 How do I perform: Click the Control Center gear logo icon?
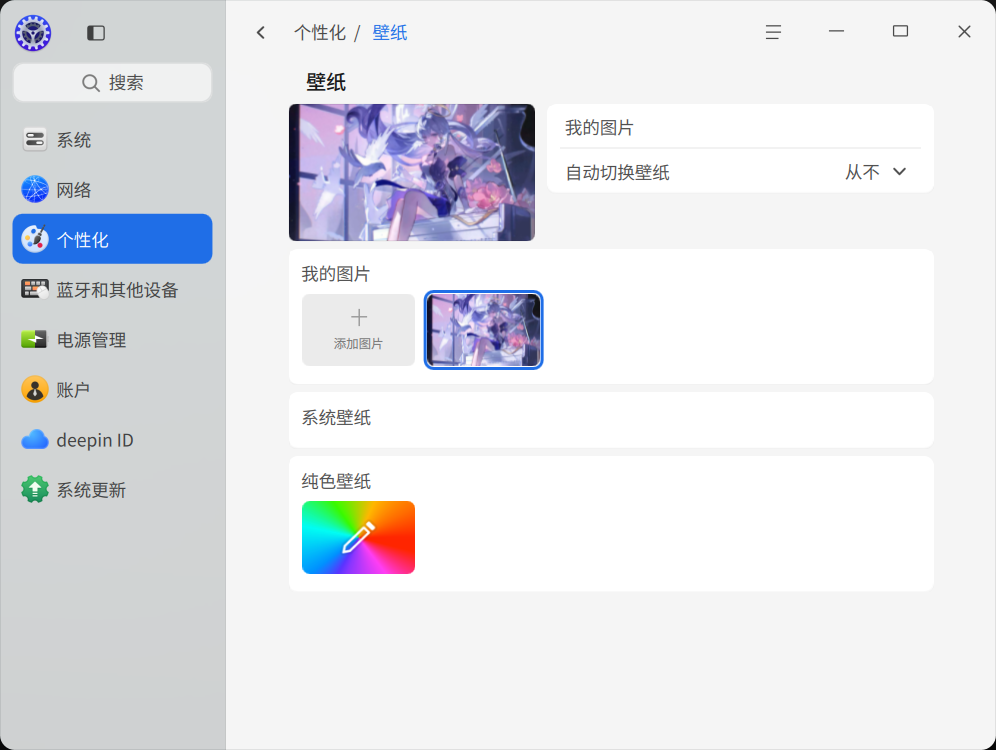(x=33, y=33)
